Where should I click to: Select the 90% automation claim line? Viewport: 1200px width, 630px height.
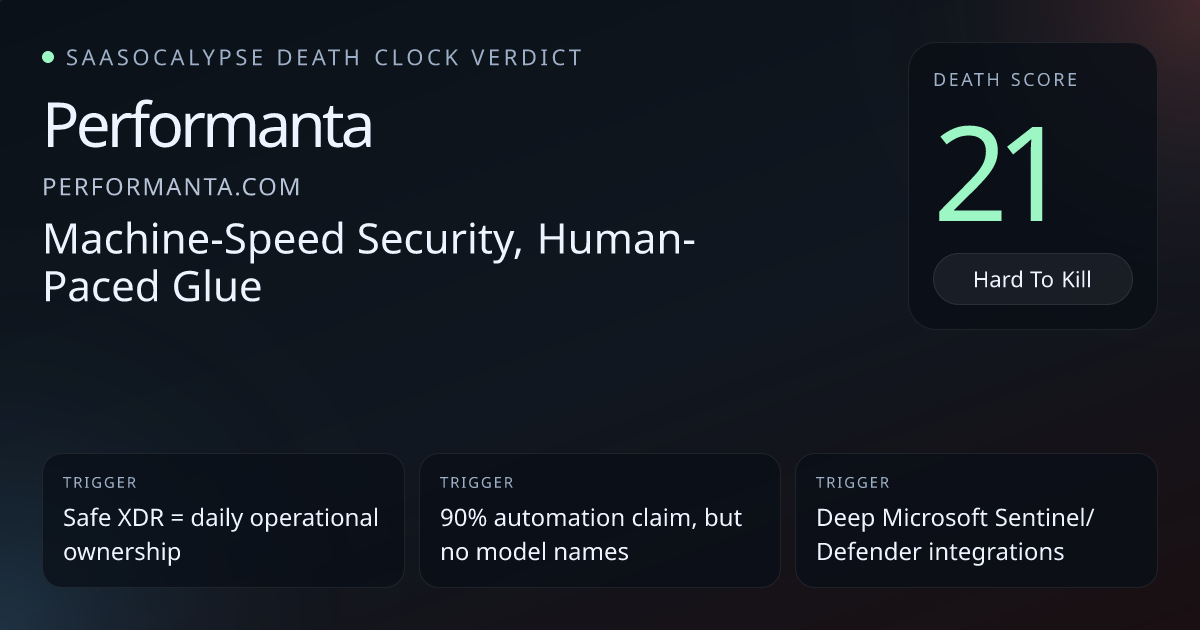[x=591, y=518]
